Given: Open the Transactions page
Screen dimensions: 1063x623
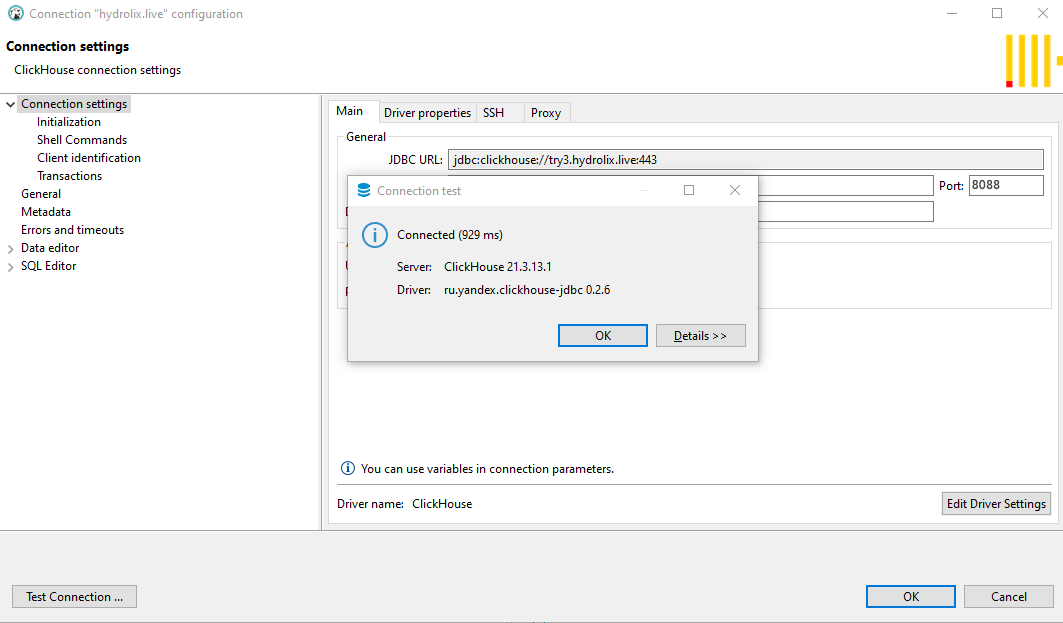Looking at the screenshot, I should (69, 176).
